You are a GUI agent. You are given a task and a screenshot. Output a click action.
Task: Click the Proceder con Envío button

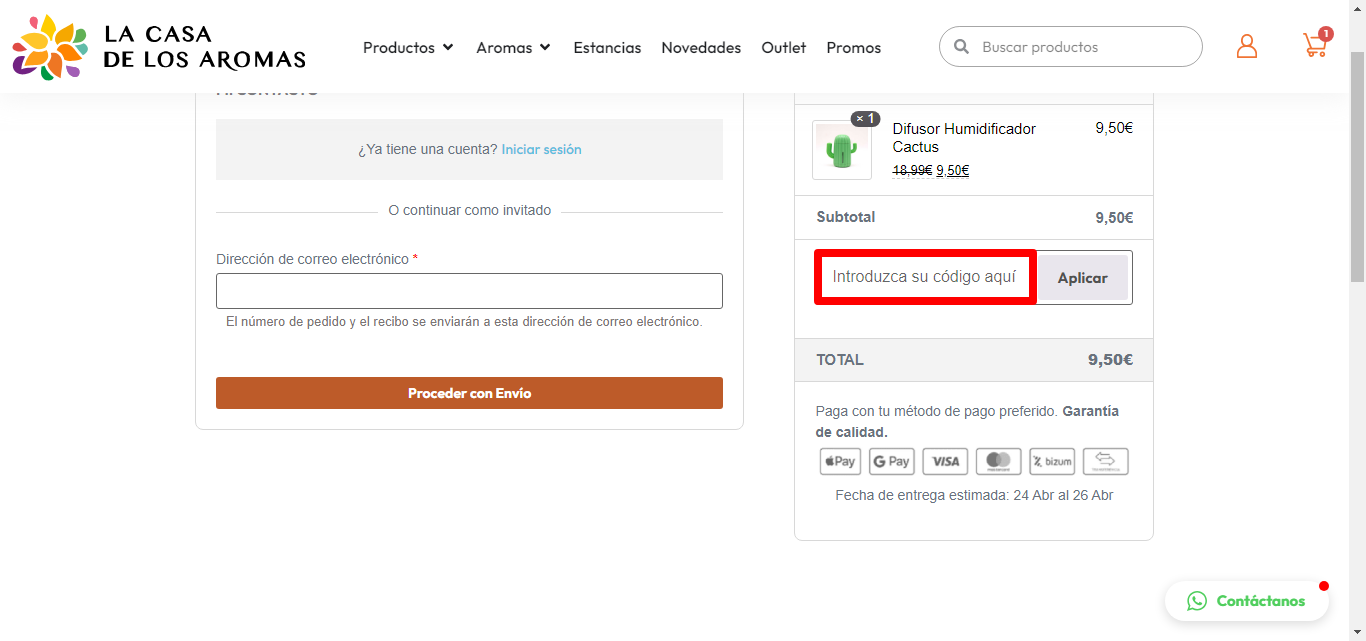[469, 393]
